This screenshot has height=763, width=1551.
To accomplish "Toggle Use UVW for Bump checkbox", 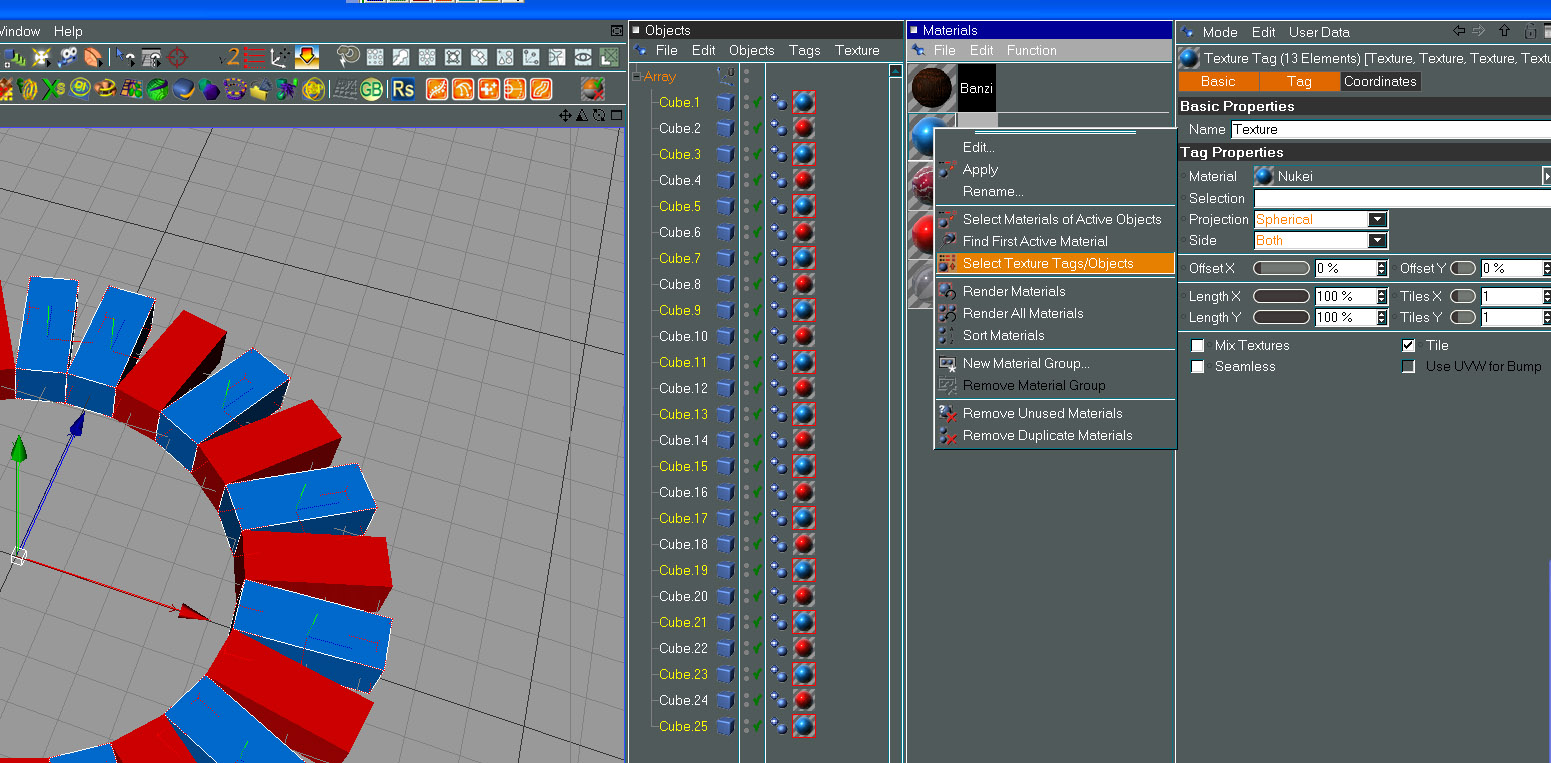I will click(x=1408, y=366).
